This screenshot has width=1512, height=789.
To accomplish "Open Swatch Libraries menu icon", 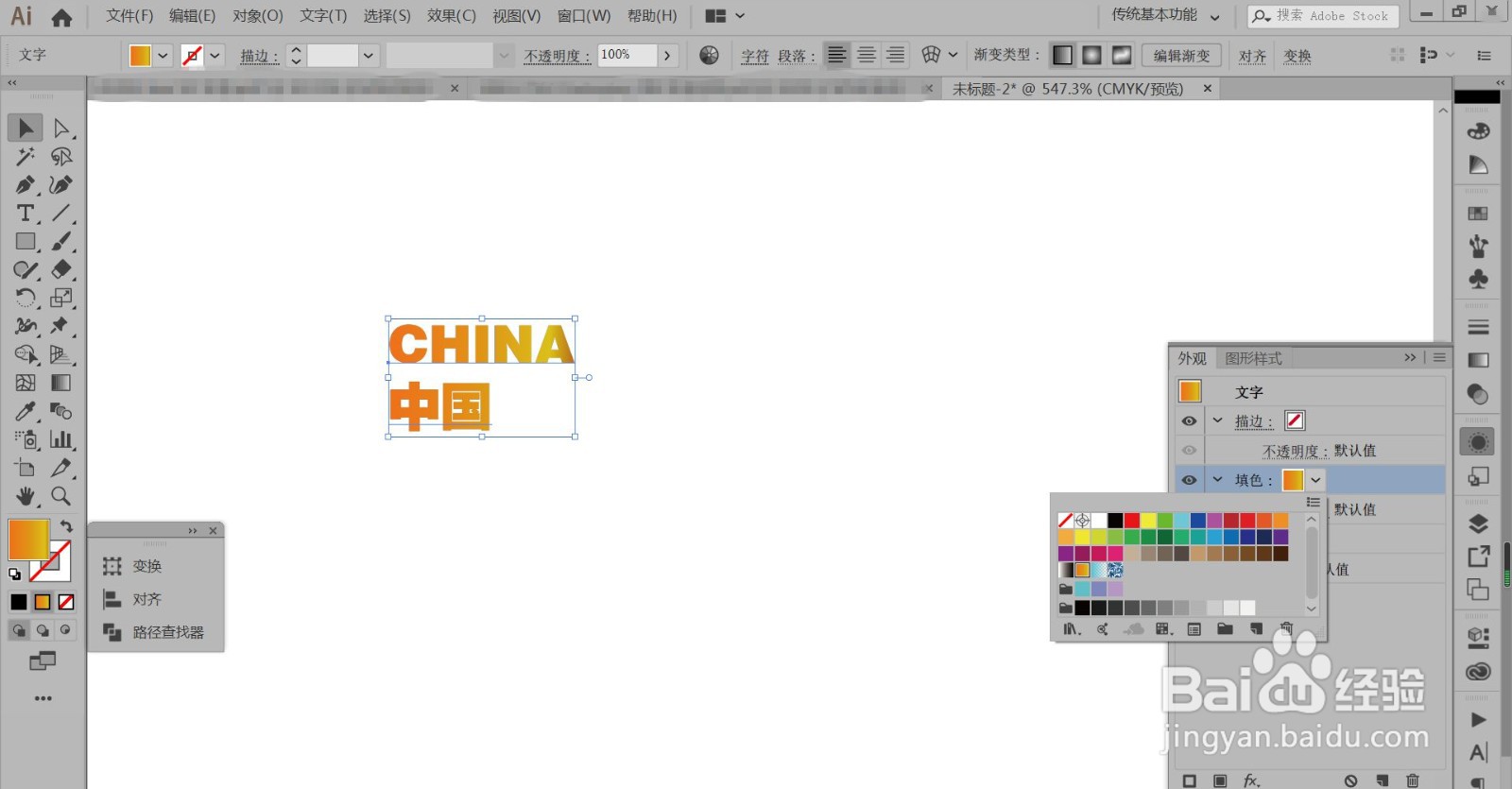I will (x=1072, y=628).
